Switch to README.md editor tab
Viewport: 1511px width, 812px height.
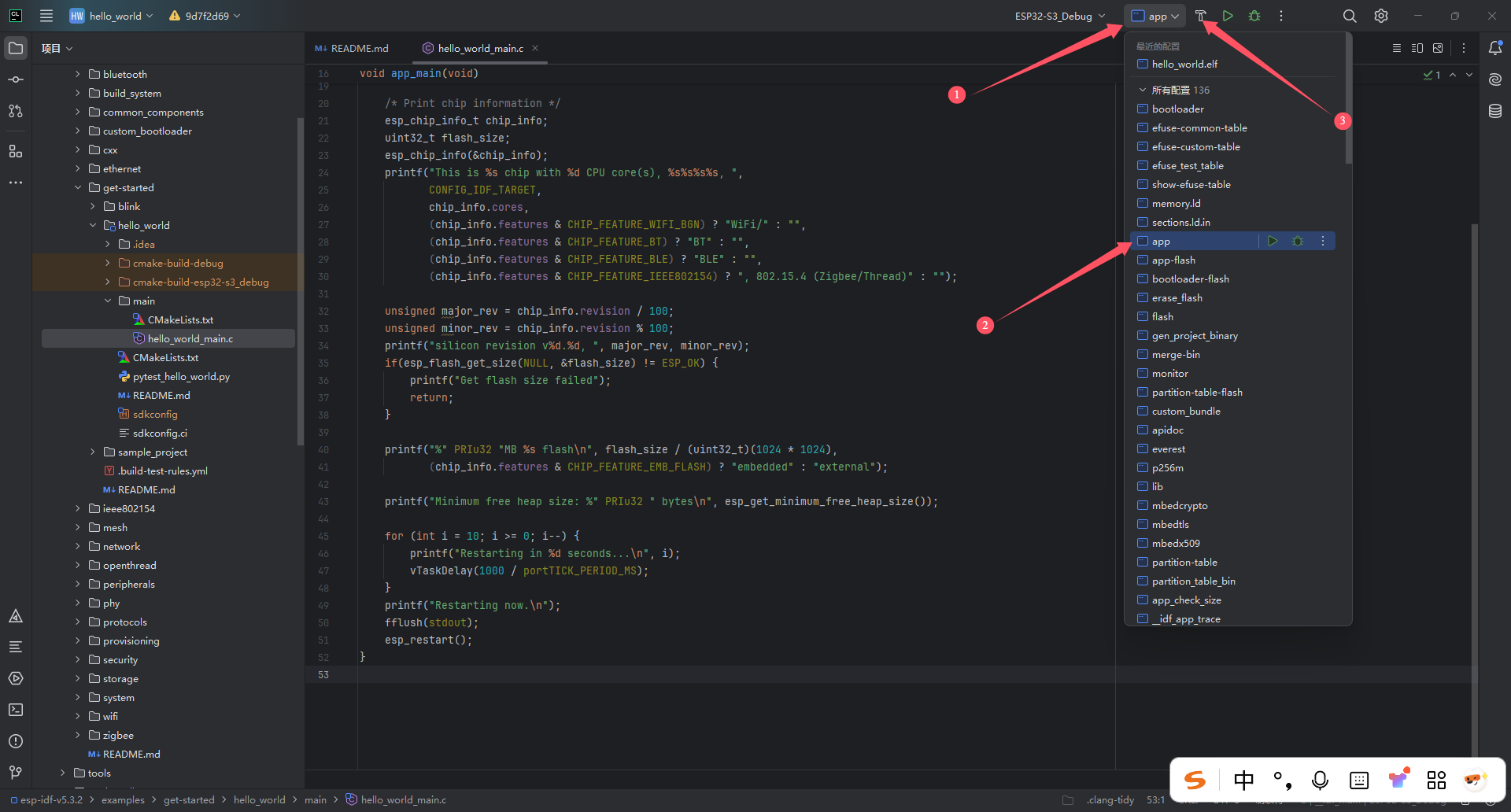(x=352, y=48)
